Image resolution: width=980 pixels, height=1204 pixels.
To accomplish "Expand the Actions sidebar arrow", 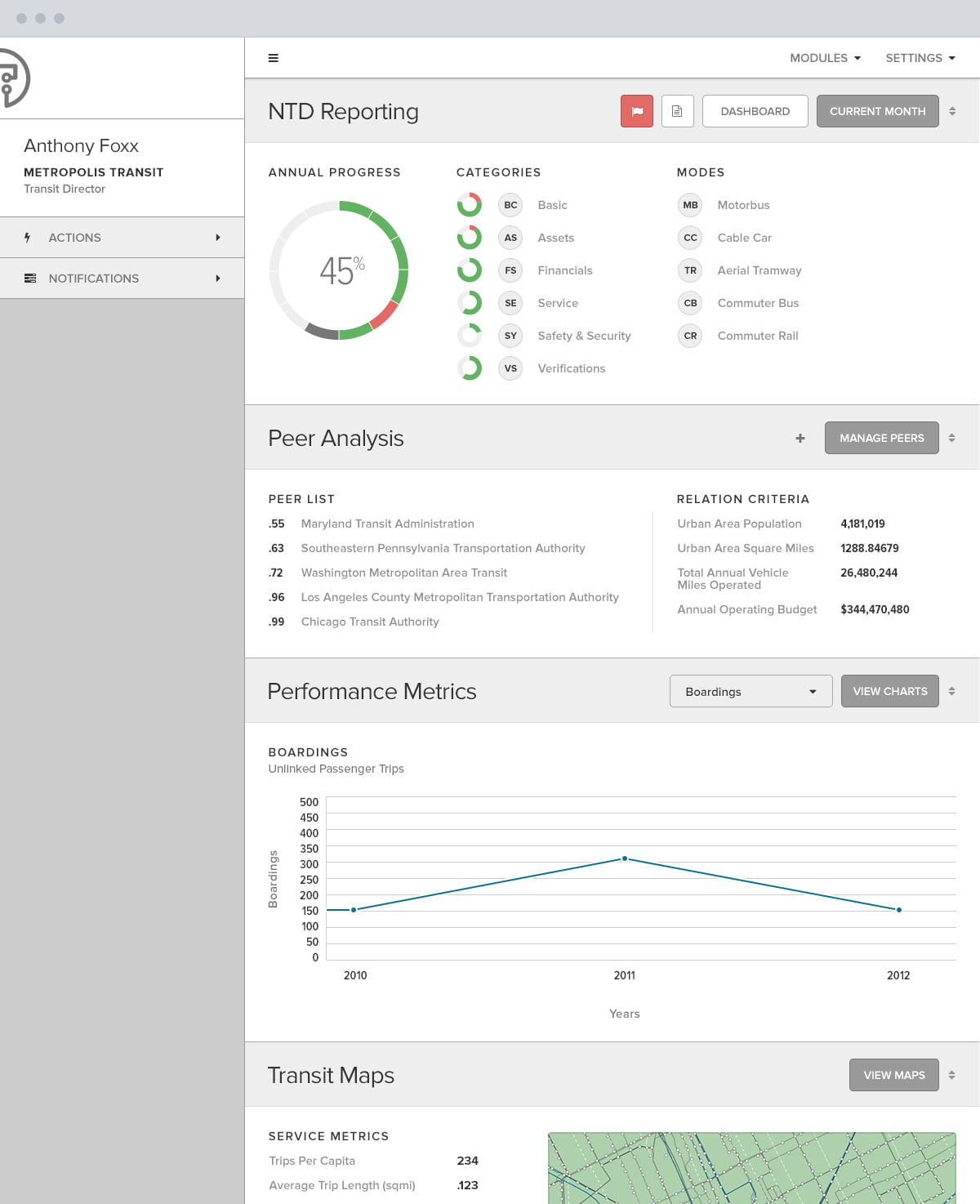I will point(218,238).
